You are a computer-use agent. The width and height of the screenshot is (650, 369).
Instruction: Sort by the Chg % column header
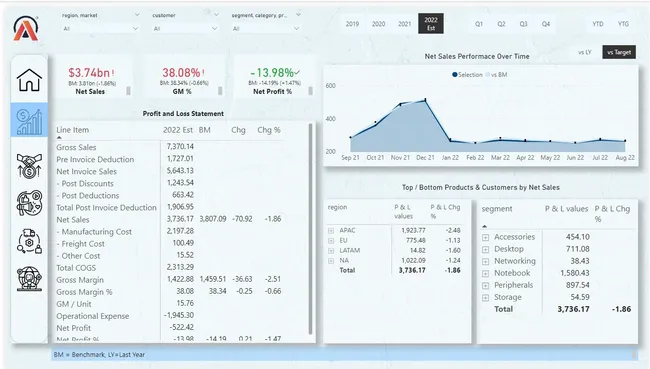click(269, 130)
